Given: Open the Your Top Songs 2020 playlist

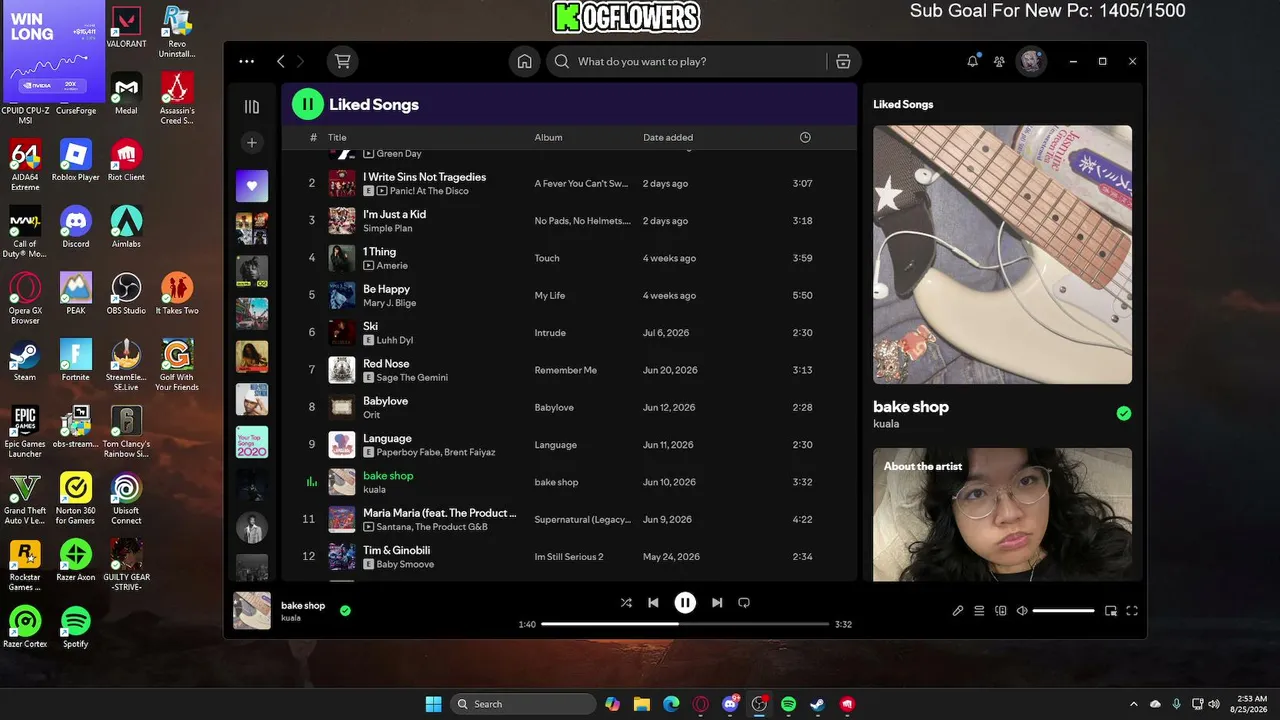Looking at the screenshot, I should 252,442.
